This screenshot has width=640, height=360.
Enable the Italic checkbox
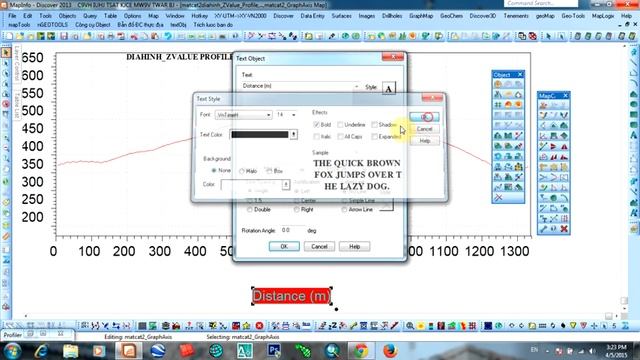pyautogui.click(x=316, y=137)
